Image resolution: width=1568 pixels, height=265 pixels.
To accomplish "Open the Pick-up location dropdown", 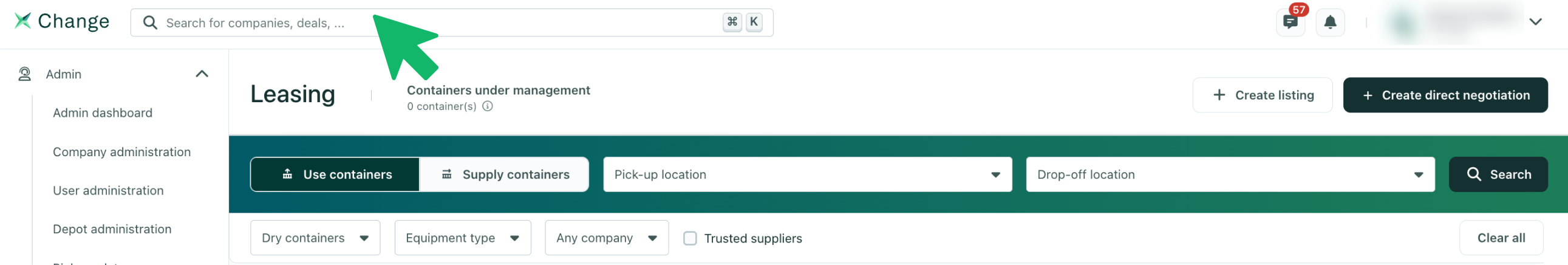I will point(807,175).
